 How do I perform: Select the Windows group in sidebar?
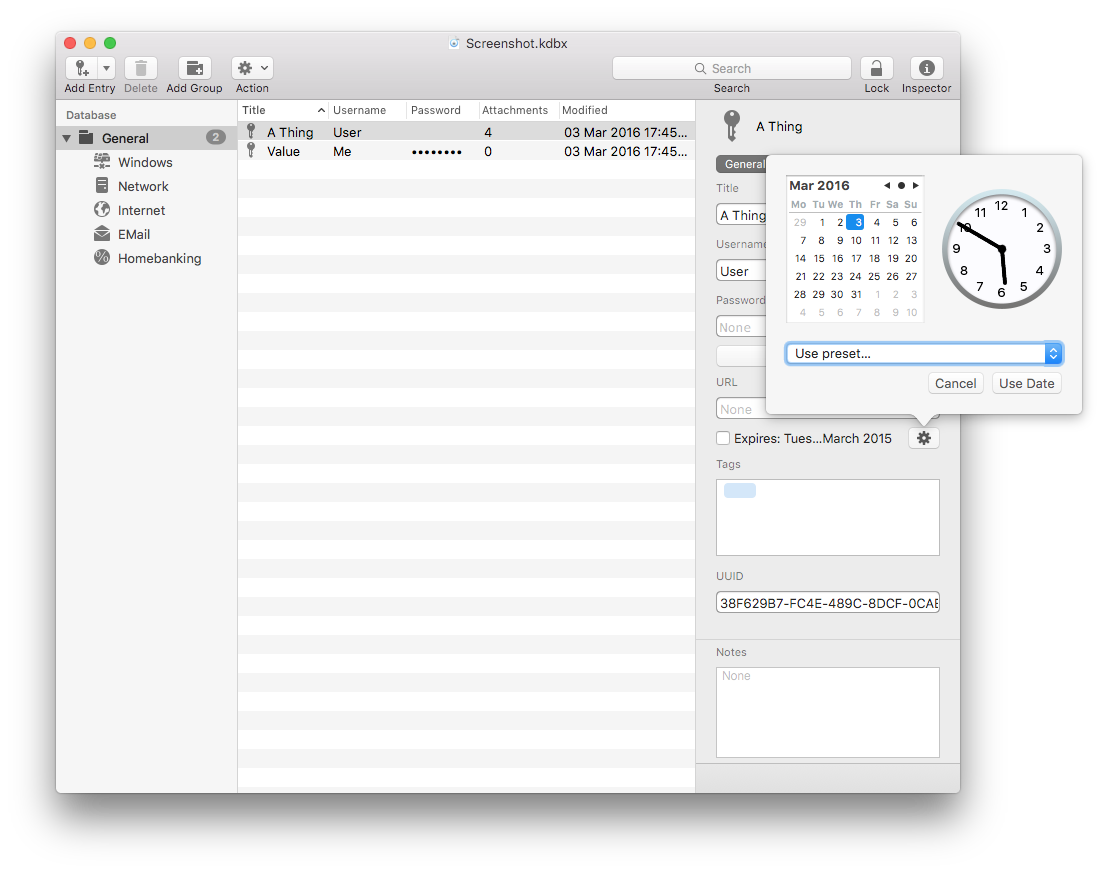(x=145, y=162)
